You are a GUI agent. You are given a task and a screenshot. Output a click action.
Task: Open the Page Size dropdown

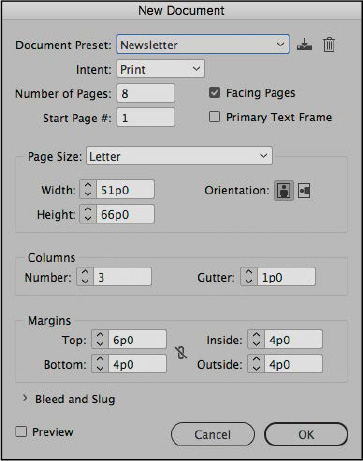coord(179,156)
